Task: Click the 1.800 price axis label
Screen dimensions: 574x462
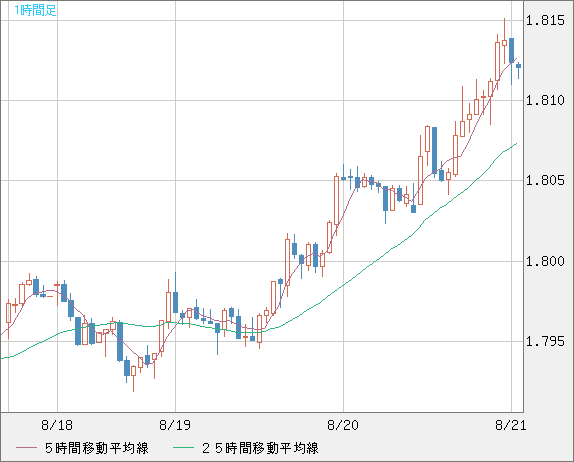Action: 545,261
